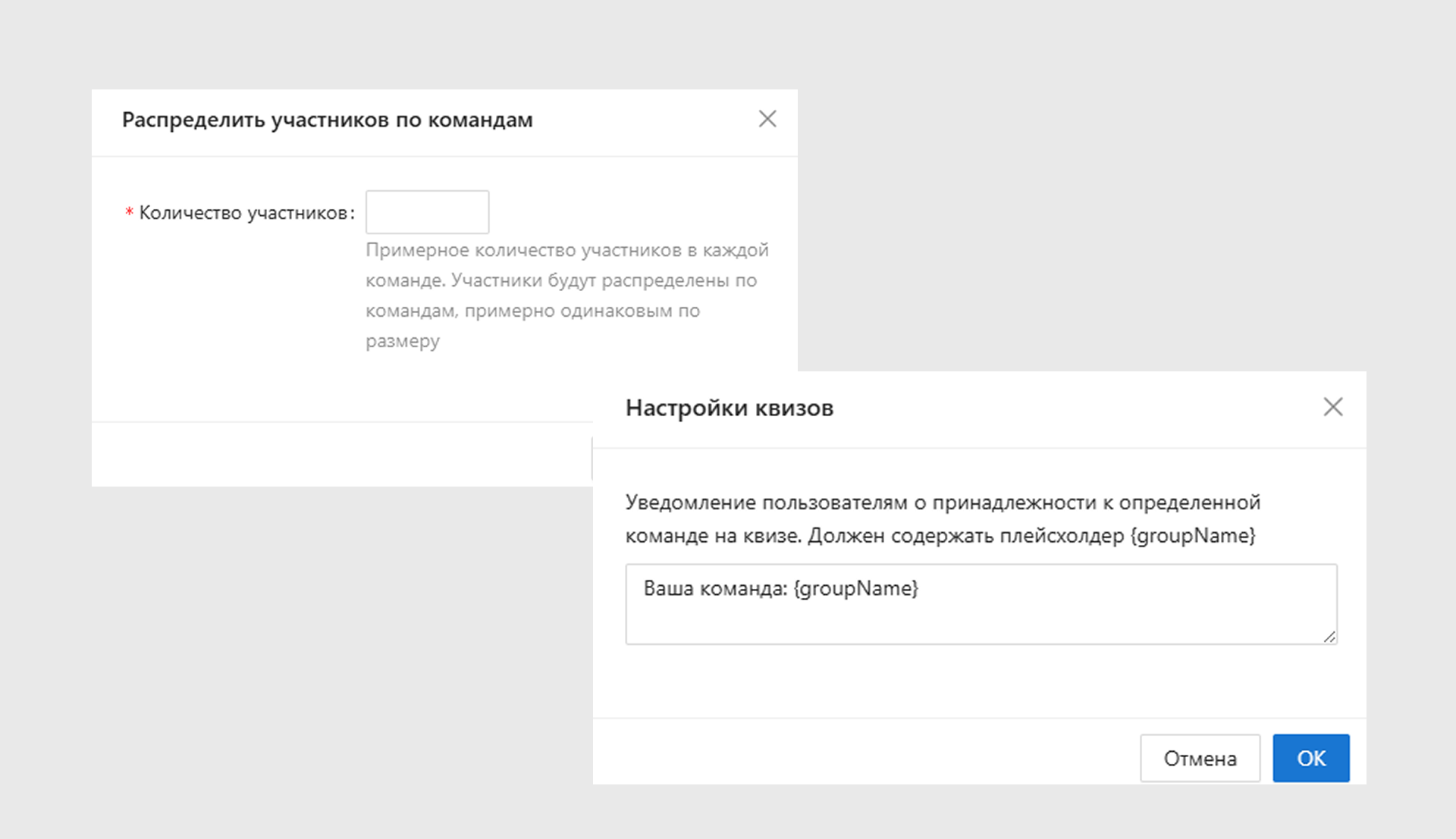Image resolution: width=1456 pixels, height=839 pixels.
Task: Close the "Настройки квизов" dialog
Action: 1332,407
